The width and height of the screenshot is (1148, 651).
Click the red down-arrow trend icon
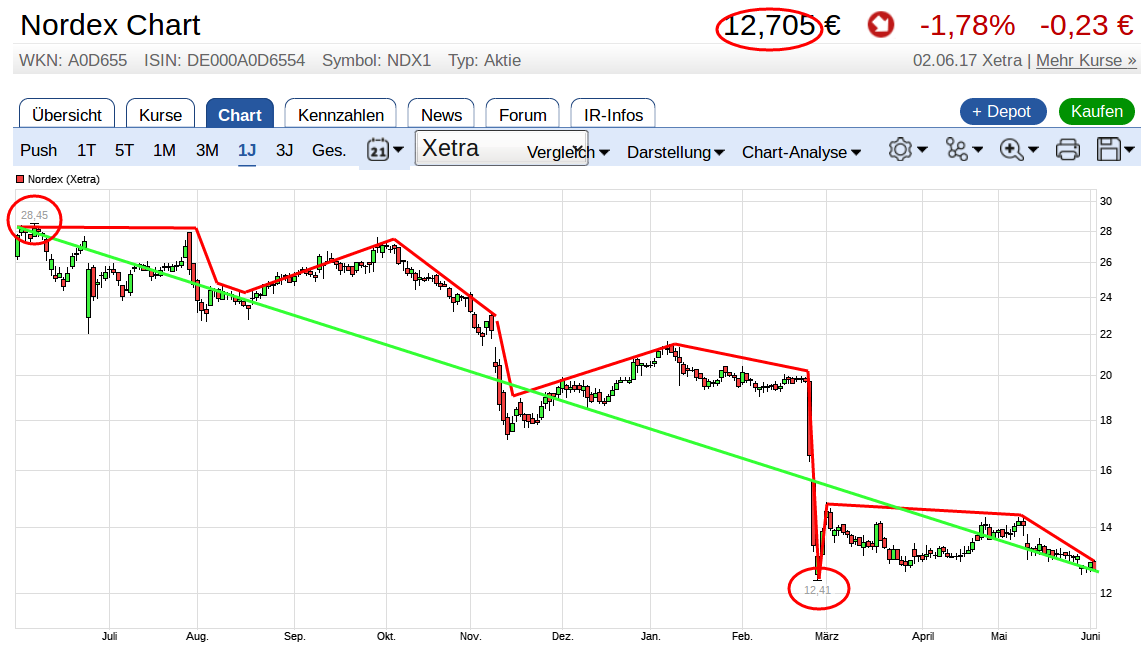881,25
